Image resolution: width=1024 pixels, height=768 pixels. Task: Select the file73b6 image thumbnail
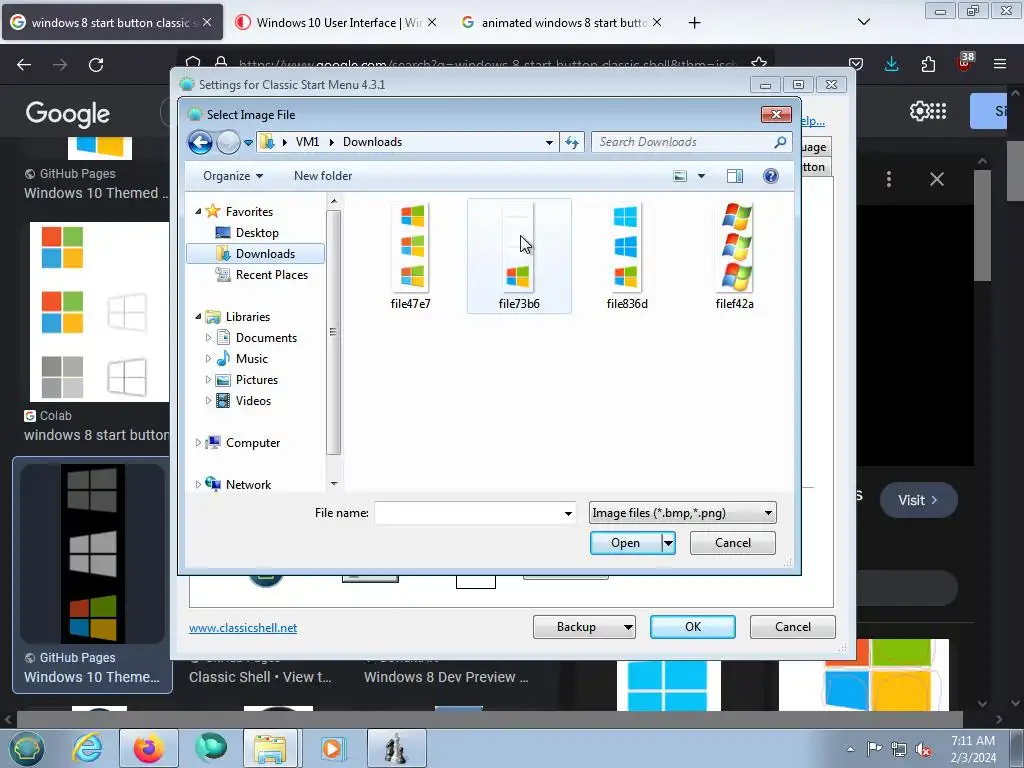coord(519,247)
